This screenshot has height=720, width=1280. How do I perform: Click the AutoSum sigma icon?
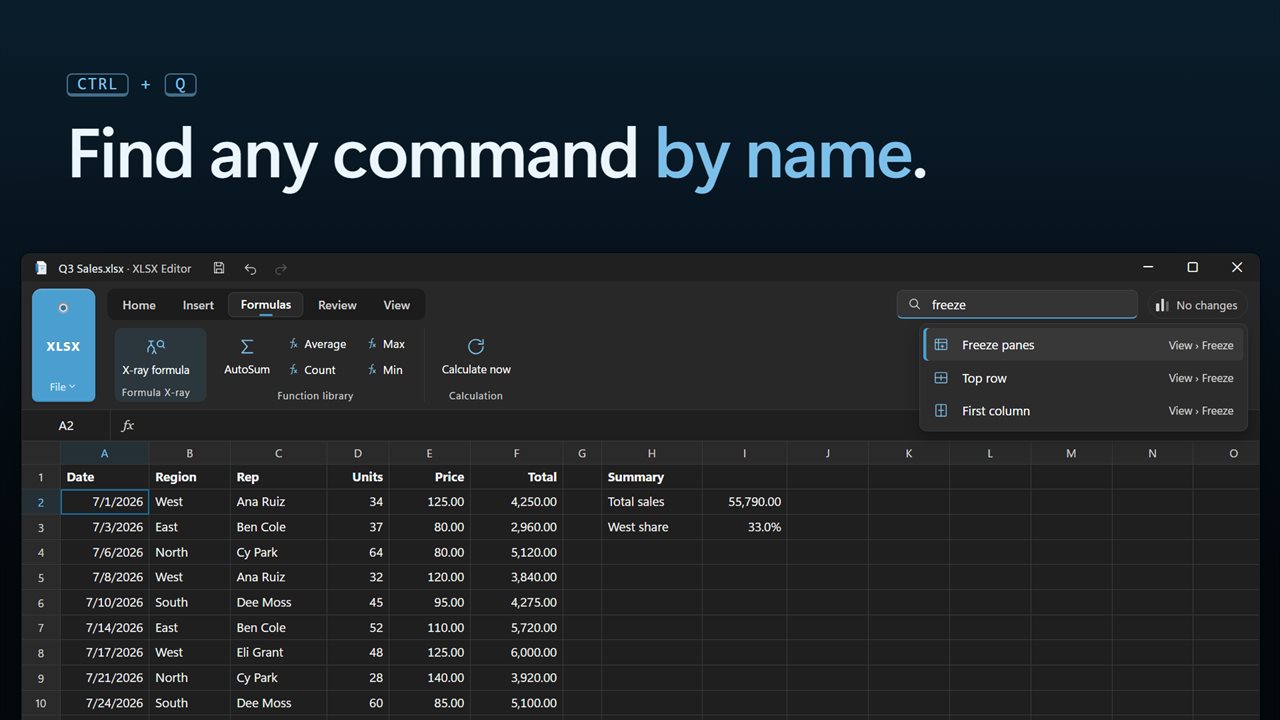[x=247, y=347]
